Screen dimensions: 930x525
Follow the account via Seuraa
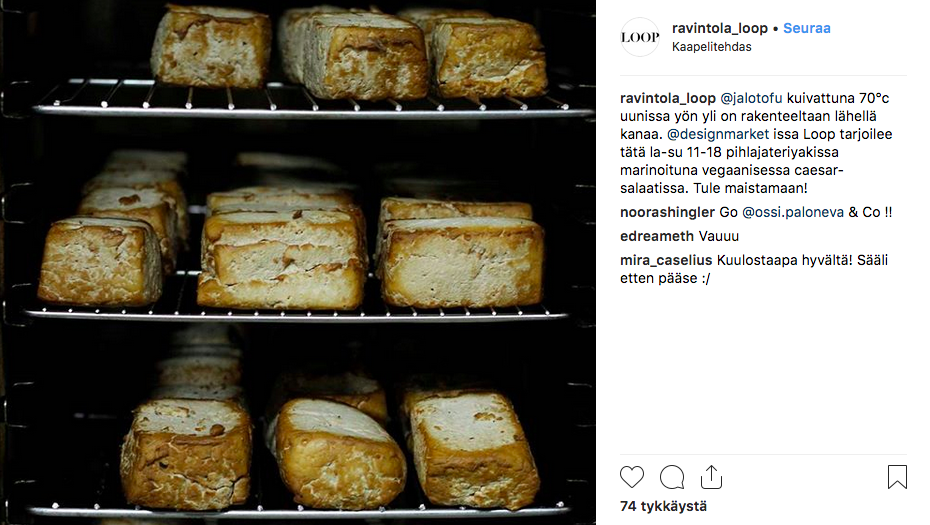(807, 28)
